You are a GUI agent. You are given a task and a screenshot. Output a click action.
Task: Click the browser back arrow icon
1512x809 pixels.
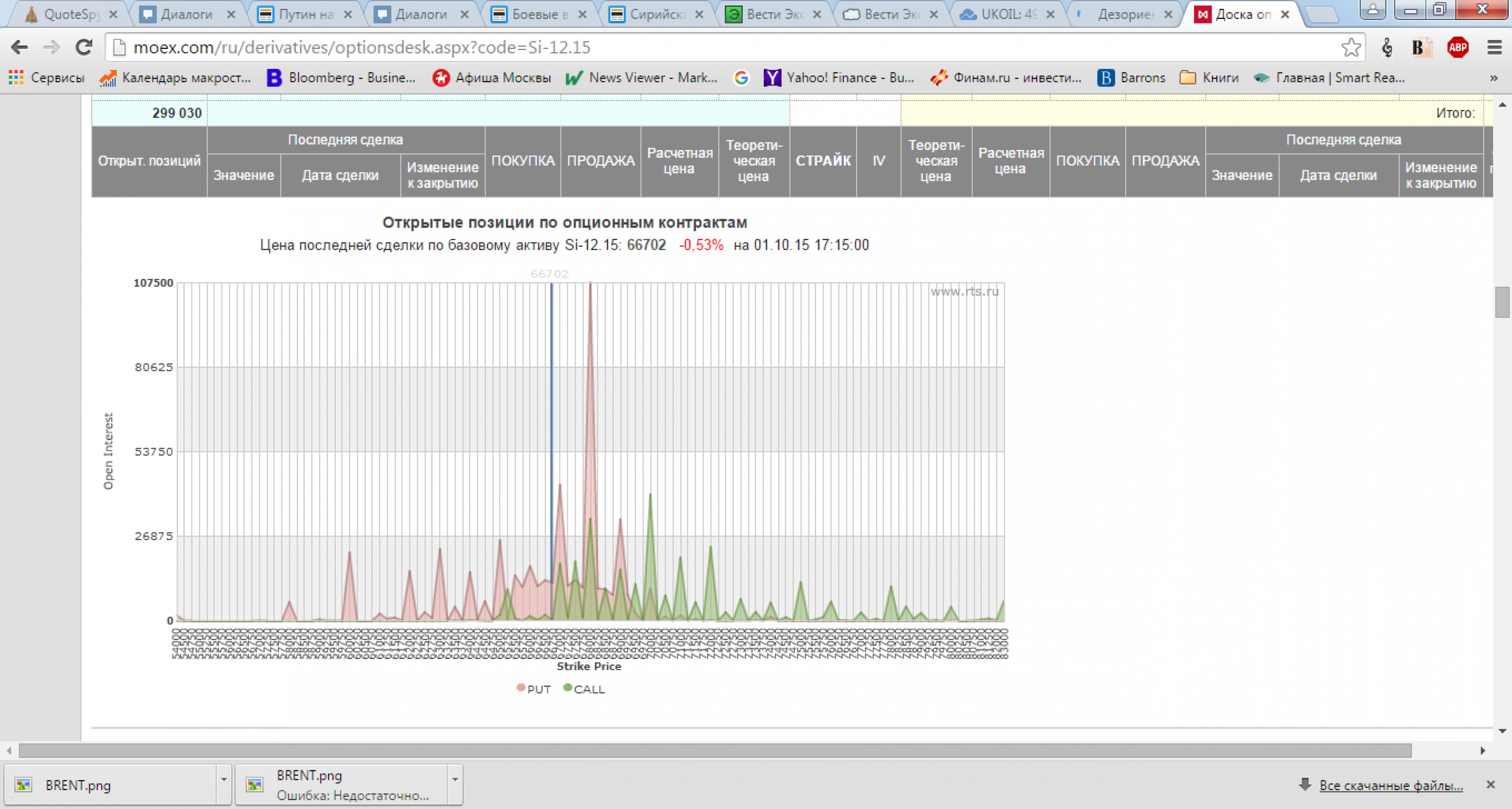[x=19, y=48]
